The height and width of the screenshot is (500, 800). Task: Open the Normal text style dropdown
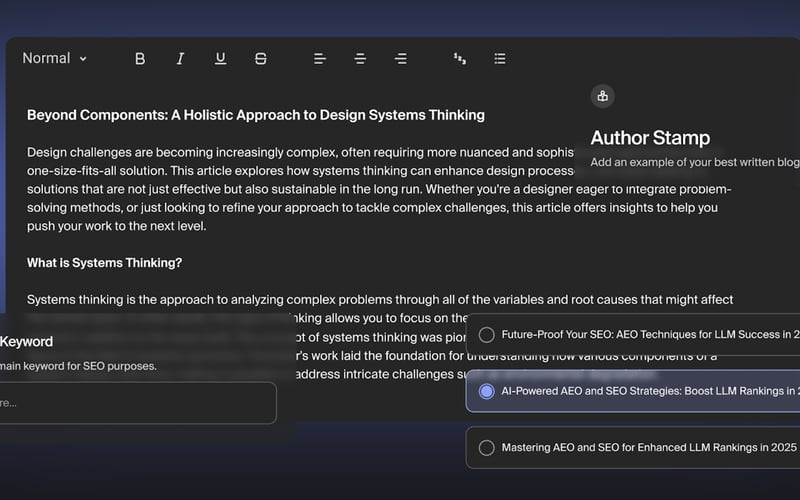[x=55, y=58]
